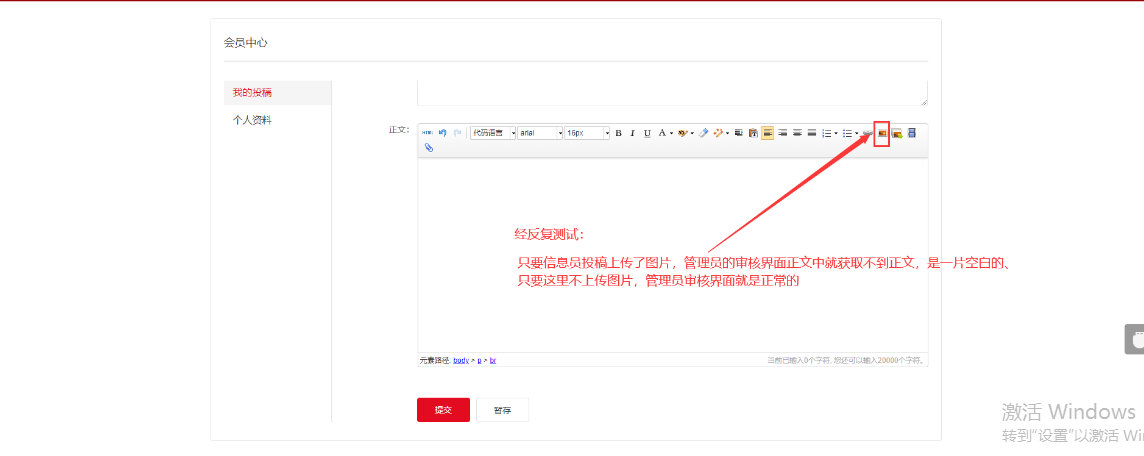
Task: Open the multi-image upload tool
Action: (x=897, y=133)
